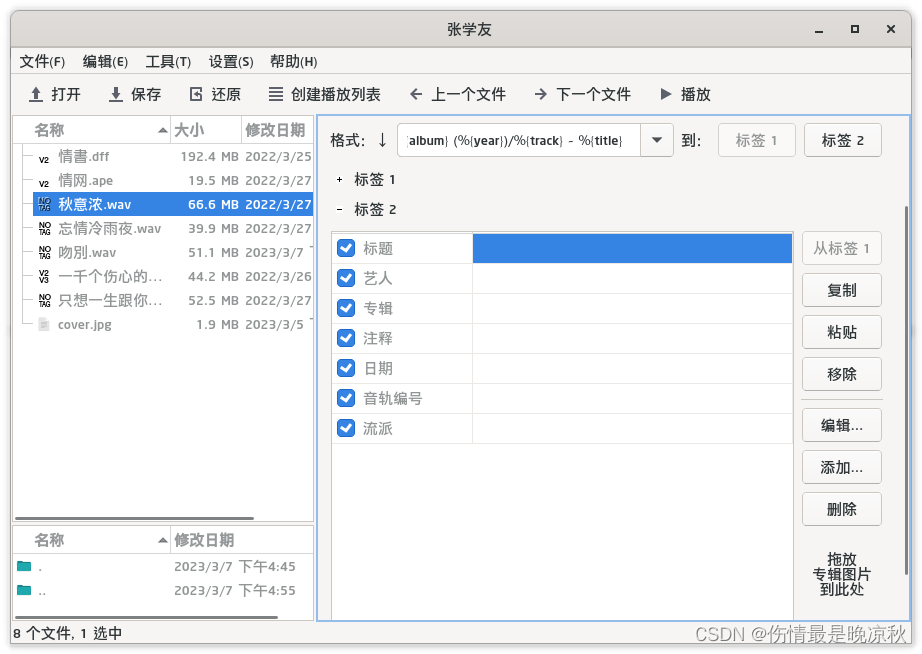The image size is (922, 654).
Task: Uncheck the 专辑 (album) checkbox
Action: coord(346,308)
